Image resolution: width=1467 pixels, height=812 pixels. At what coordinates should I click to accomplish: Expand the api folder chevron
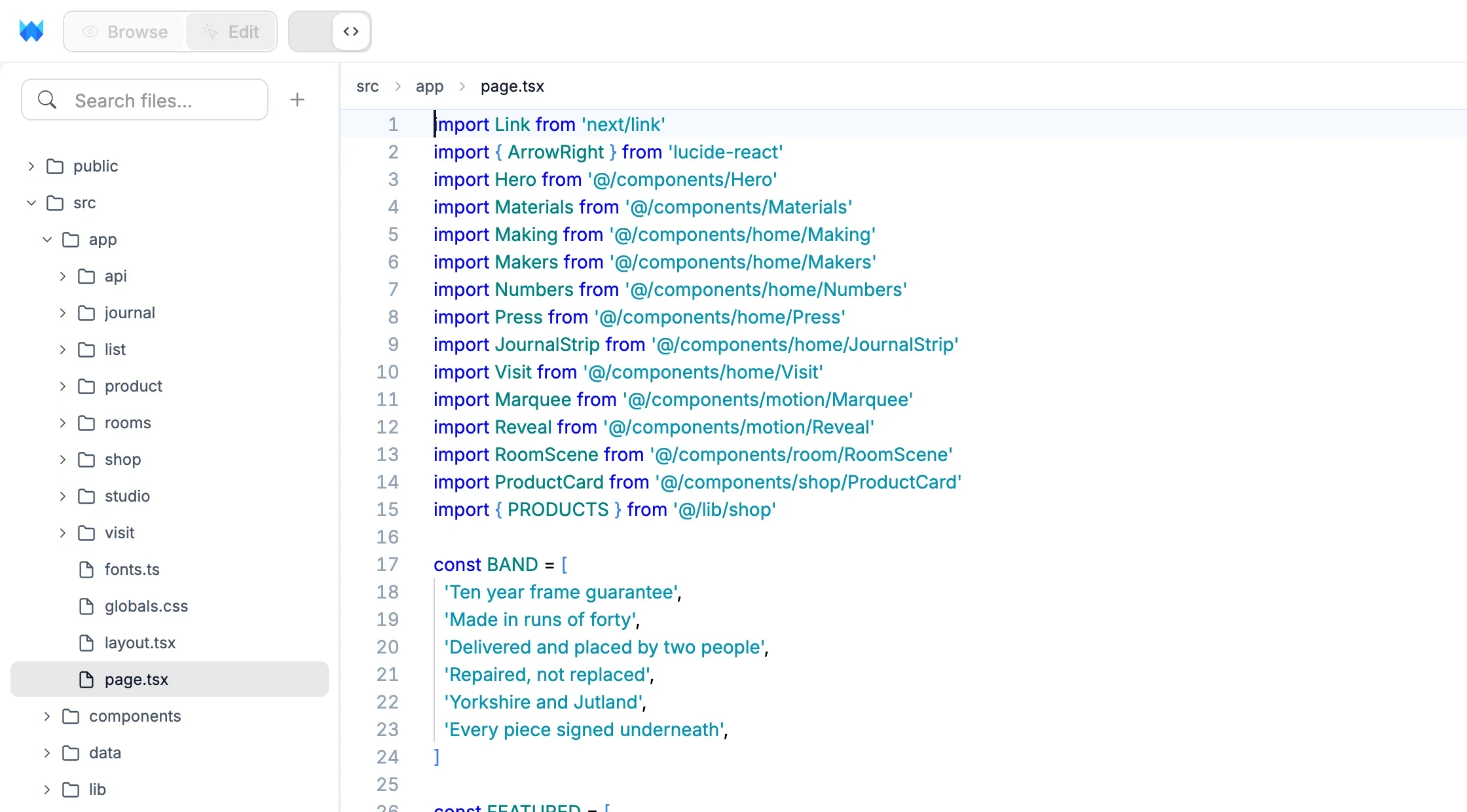click(x=62, y=276)
